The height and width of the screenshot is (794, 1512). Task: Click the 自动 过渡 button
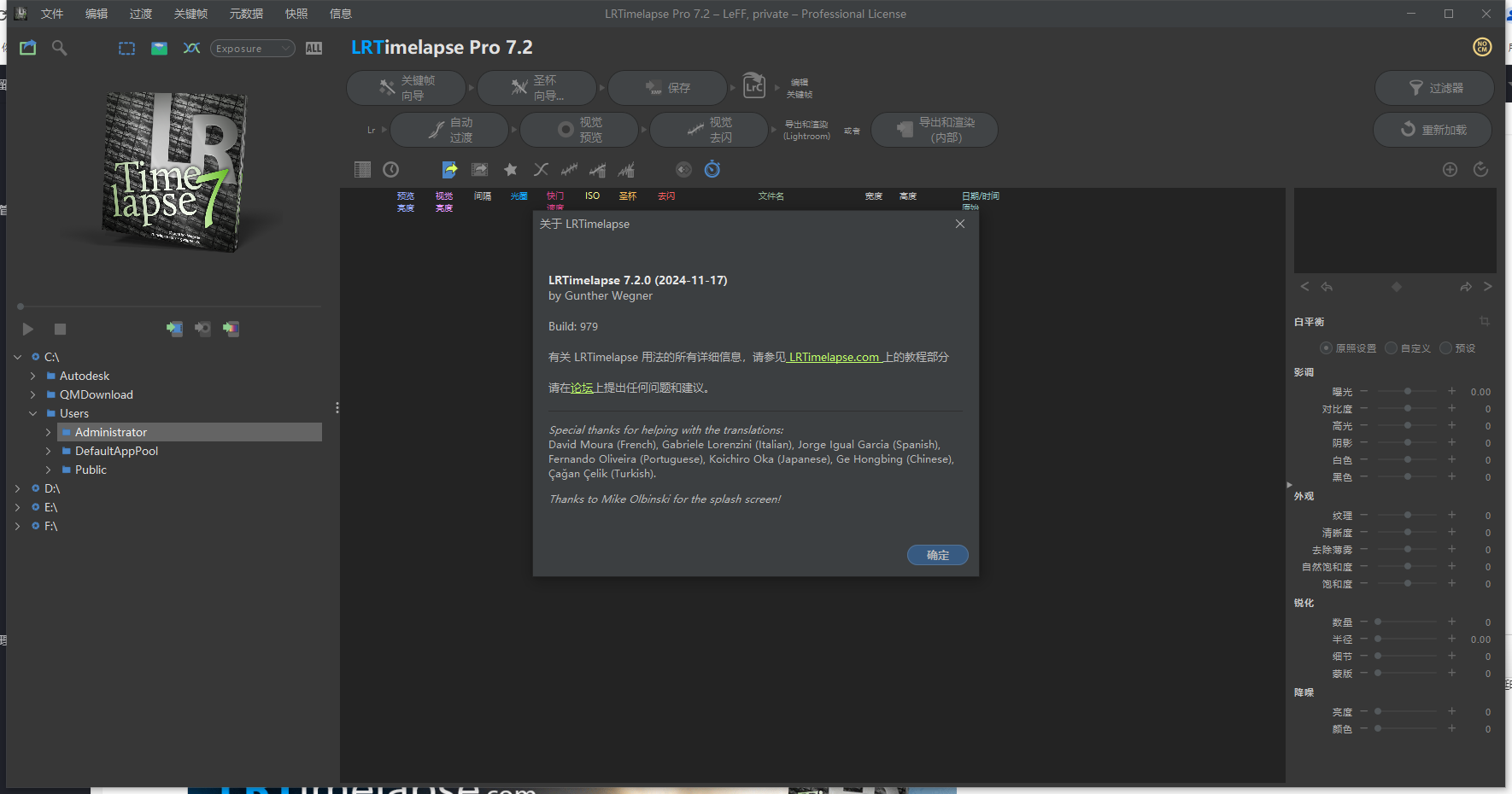[x=450, y=130]
